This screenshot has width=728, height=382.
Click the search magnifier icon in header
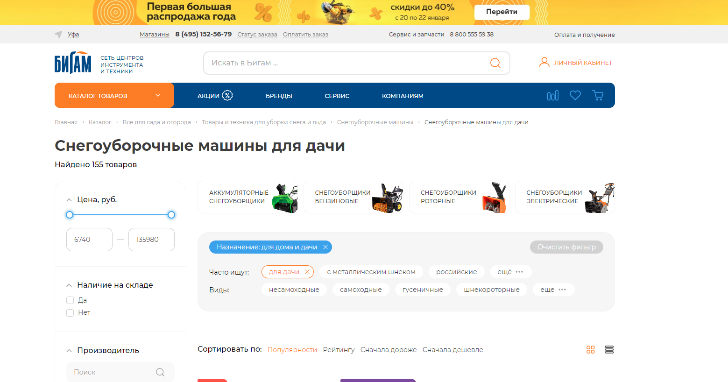[495, 63]
